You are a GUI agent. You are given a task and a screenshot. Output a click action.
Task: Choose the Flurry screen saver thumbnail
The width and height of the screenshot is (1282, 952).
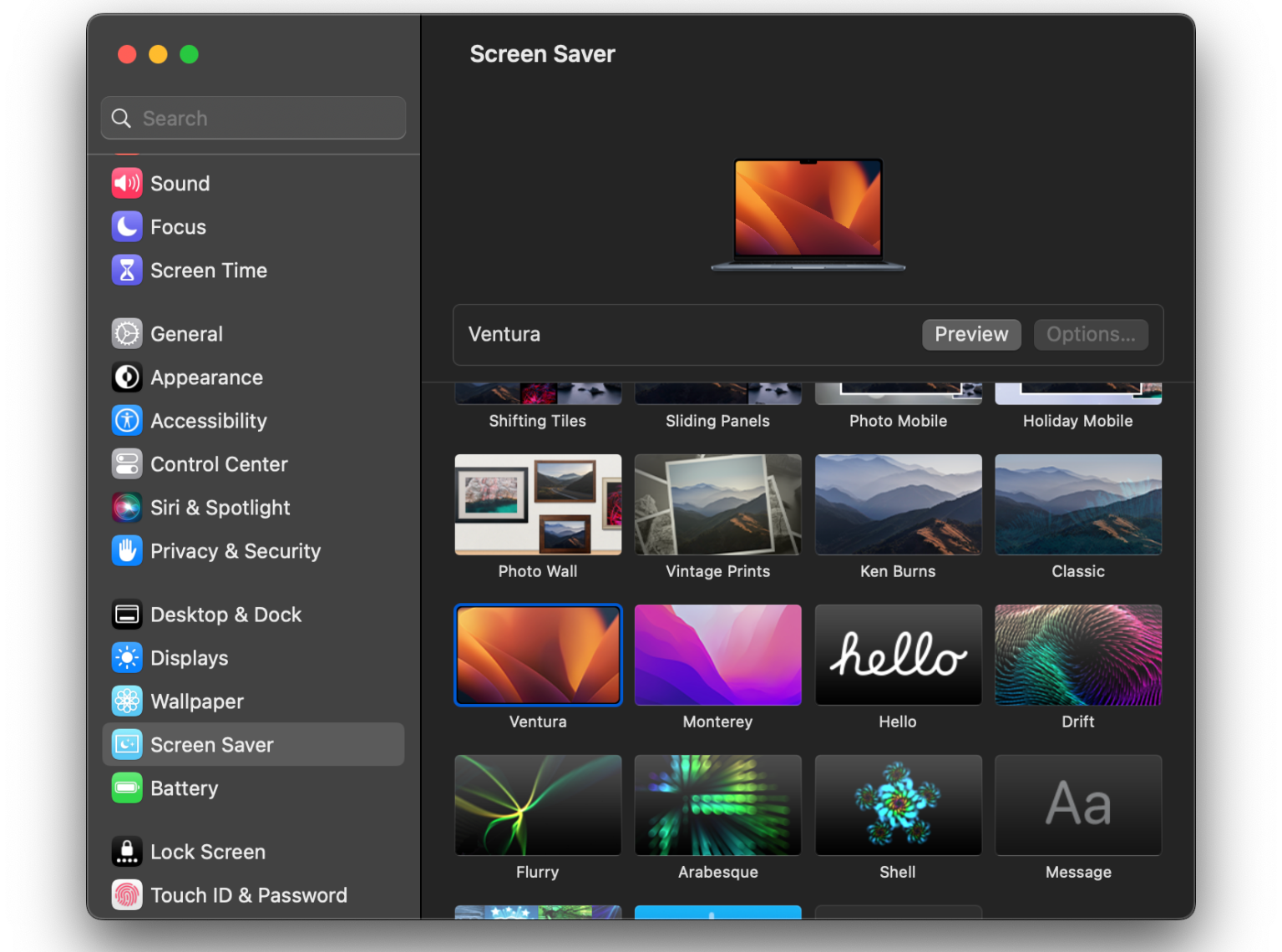click(538, 806)
